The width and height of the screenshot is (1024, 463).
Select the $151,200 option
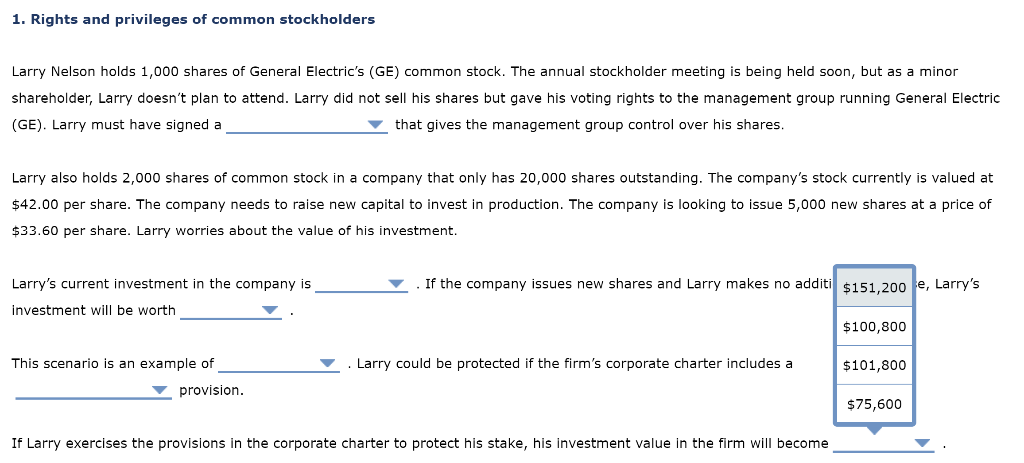tap(874, 287)
